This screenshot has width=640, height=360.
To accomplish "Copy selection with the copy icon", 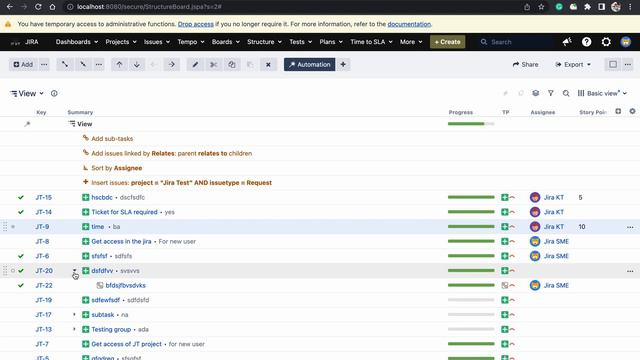I will tap(232, 64).
